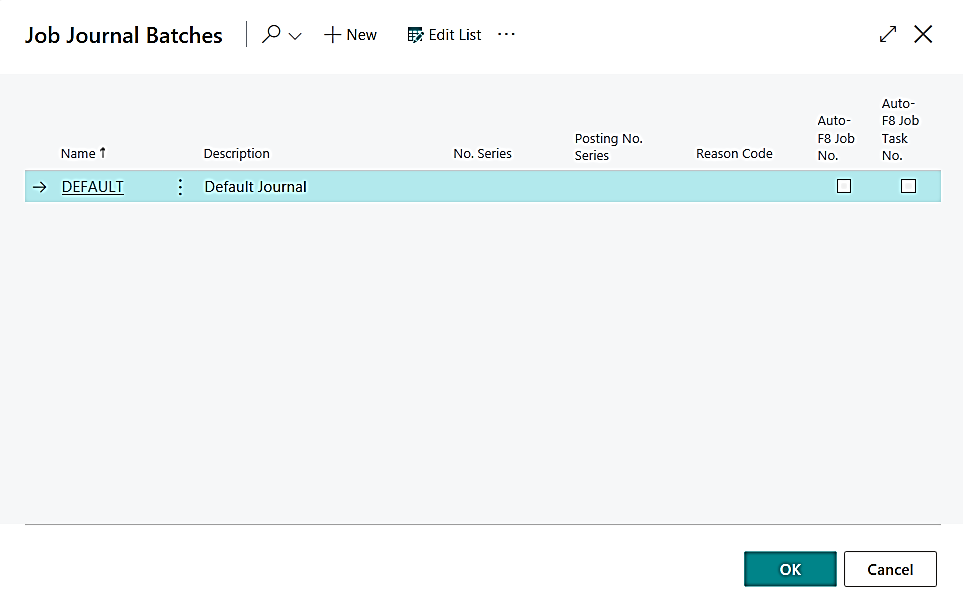963x615 pixels.
Task: Click the plus icon for New
Action: click(x=333, y=35)
